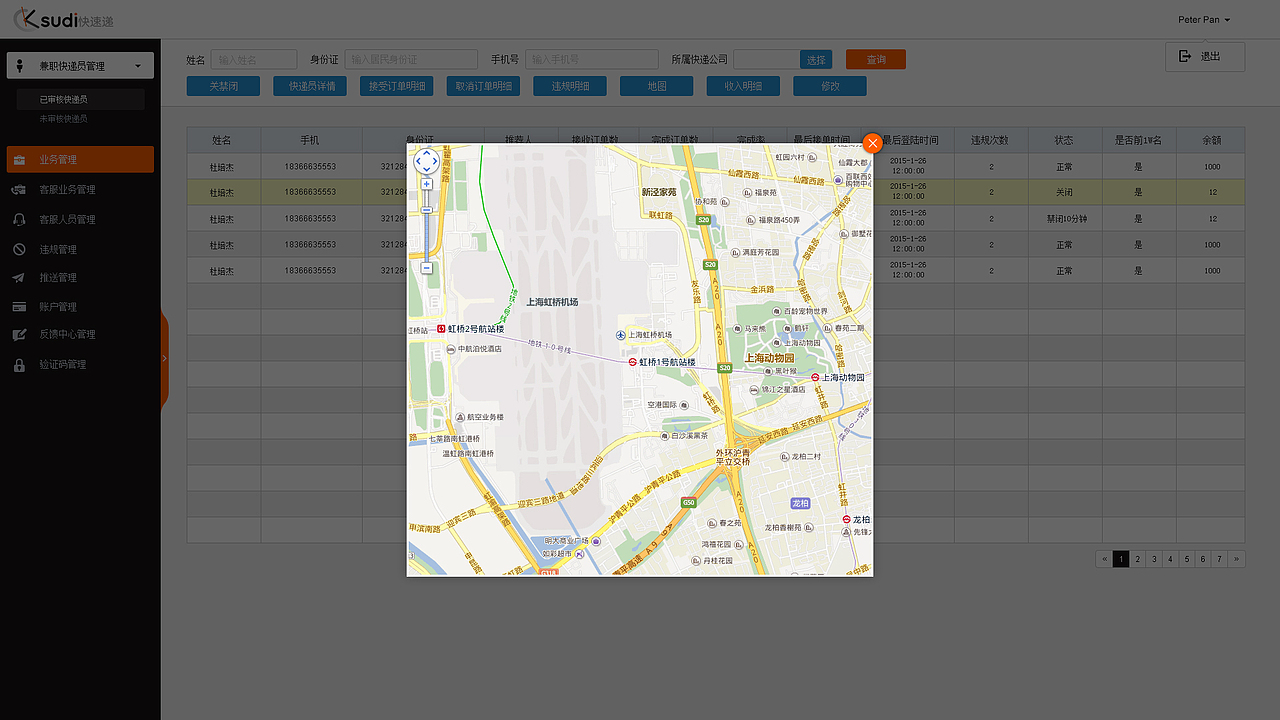Image resolution: width=1280 pixels, height=720 pixels.
Task: Click the 地图 map button
Action: pos(656,86)
